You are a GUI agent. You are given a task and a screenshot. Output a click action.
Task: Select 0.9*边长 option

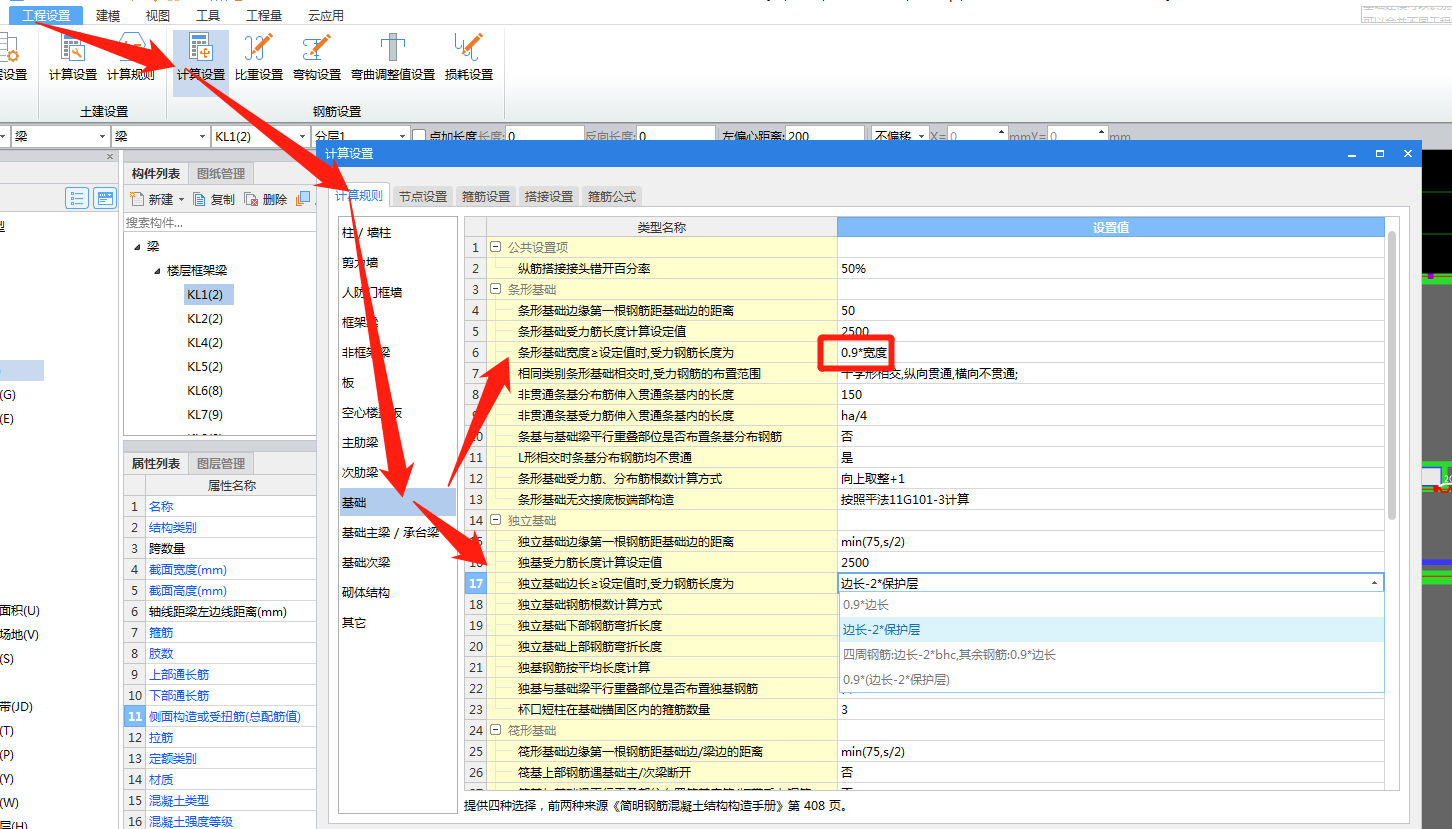coord(1111,605)
